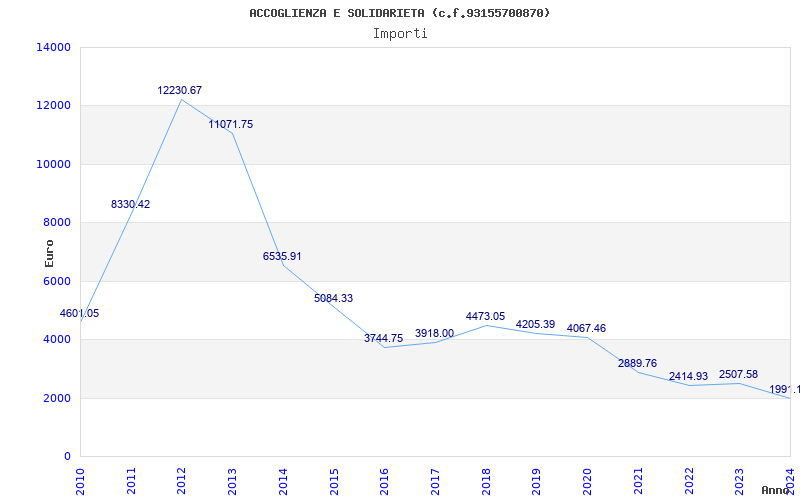Click x-axis year 2023
This screenshot has width=800, height=500.
click(x=739, y=481)
